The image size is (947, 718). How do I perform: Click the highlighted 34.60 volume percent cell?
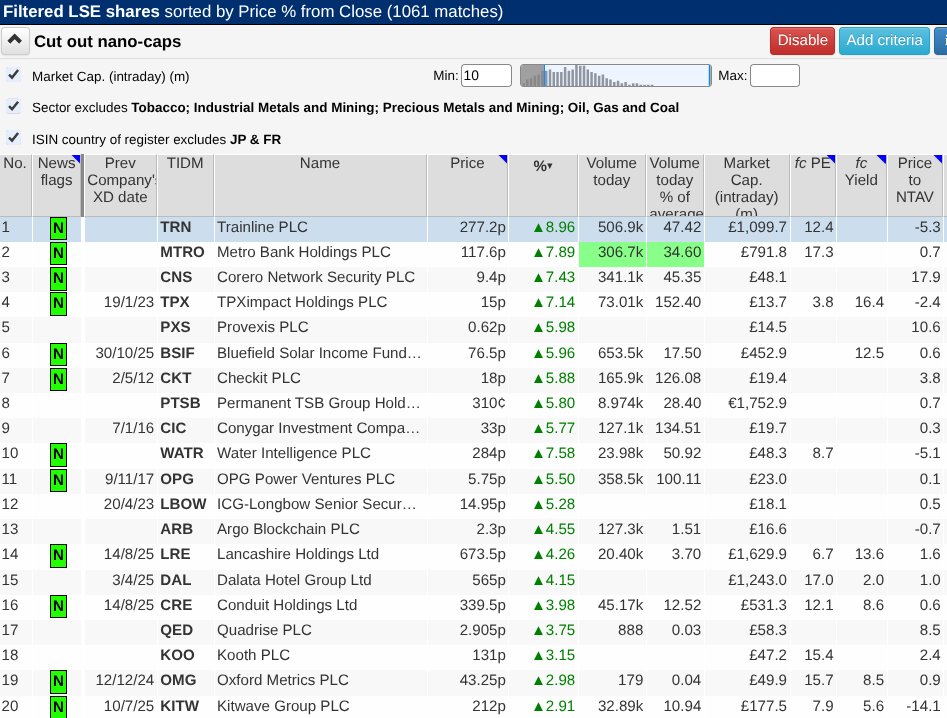[675, 254]
